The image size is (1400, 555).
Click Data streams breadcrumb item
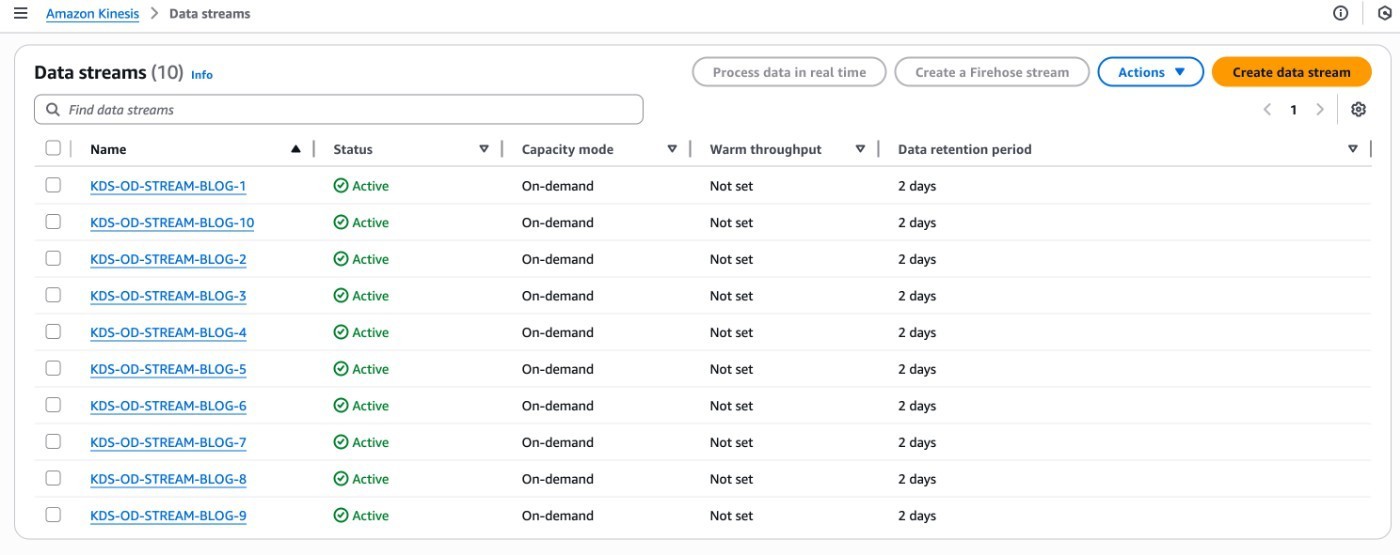click(x=210, y=14)
